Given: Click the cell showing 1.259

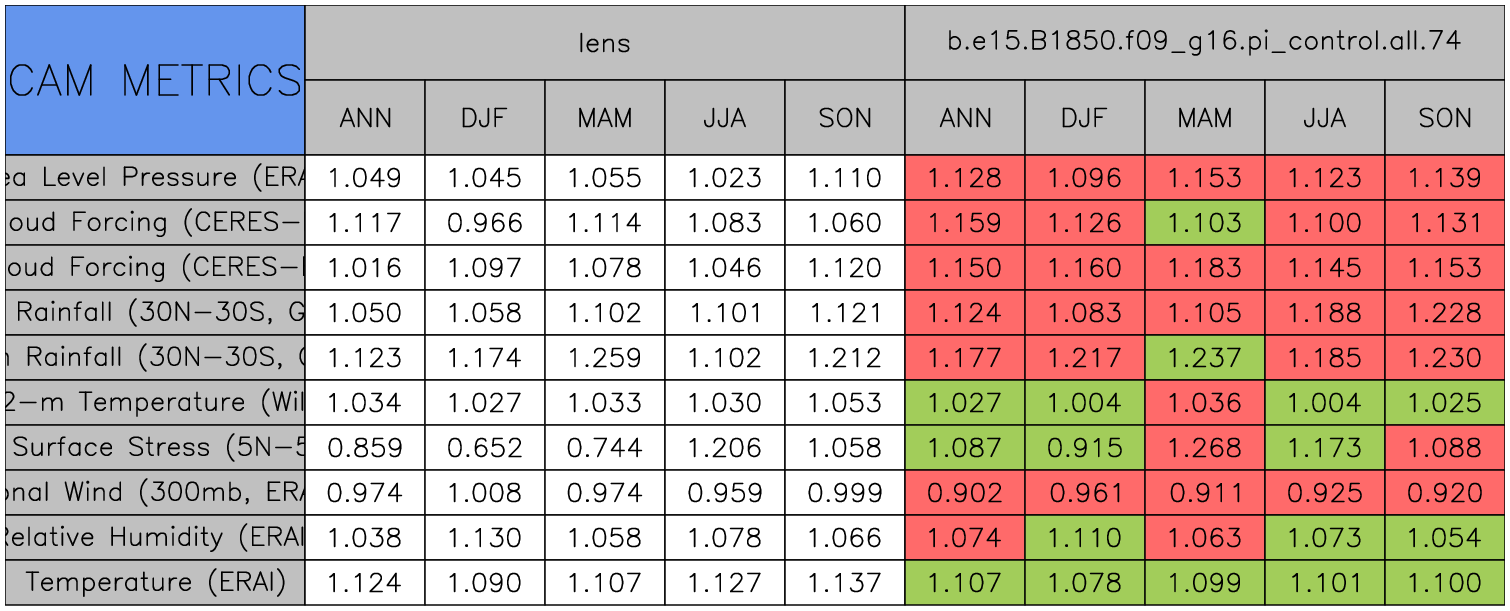Looking at the screenshot, I should 604,358.
